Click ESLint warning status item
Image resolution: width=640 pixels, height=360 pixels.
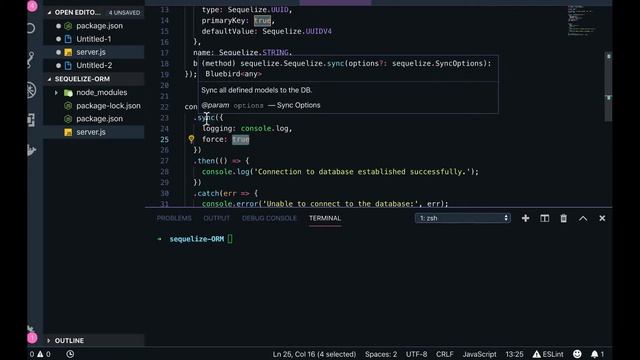pyautogui.click(x=548, y=354)
